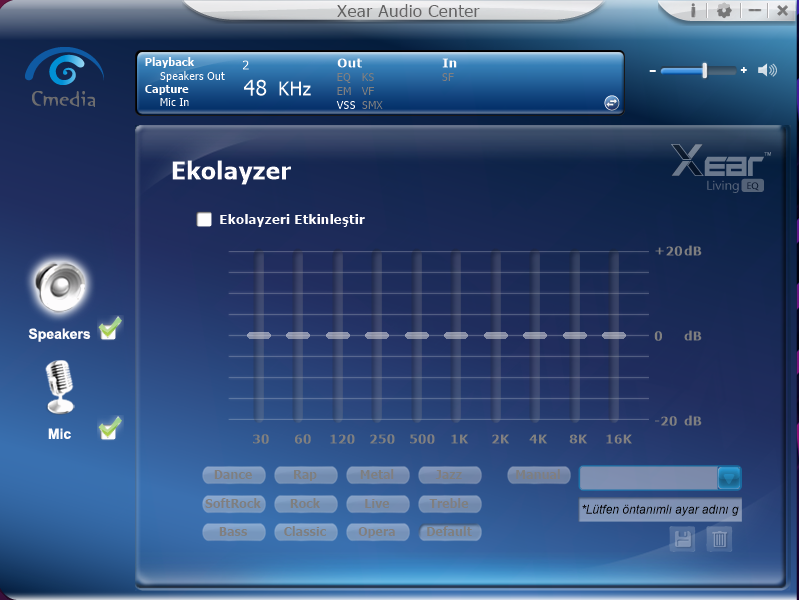Save preset with the floppy disk icon
The image size is (799, 600).
[682, 539]
